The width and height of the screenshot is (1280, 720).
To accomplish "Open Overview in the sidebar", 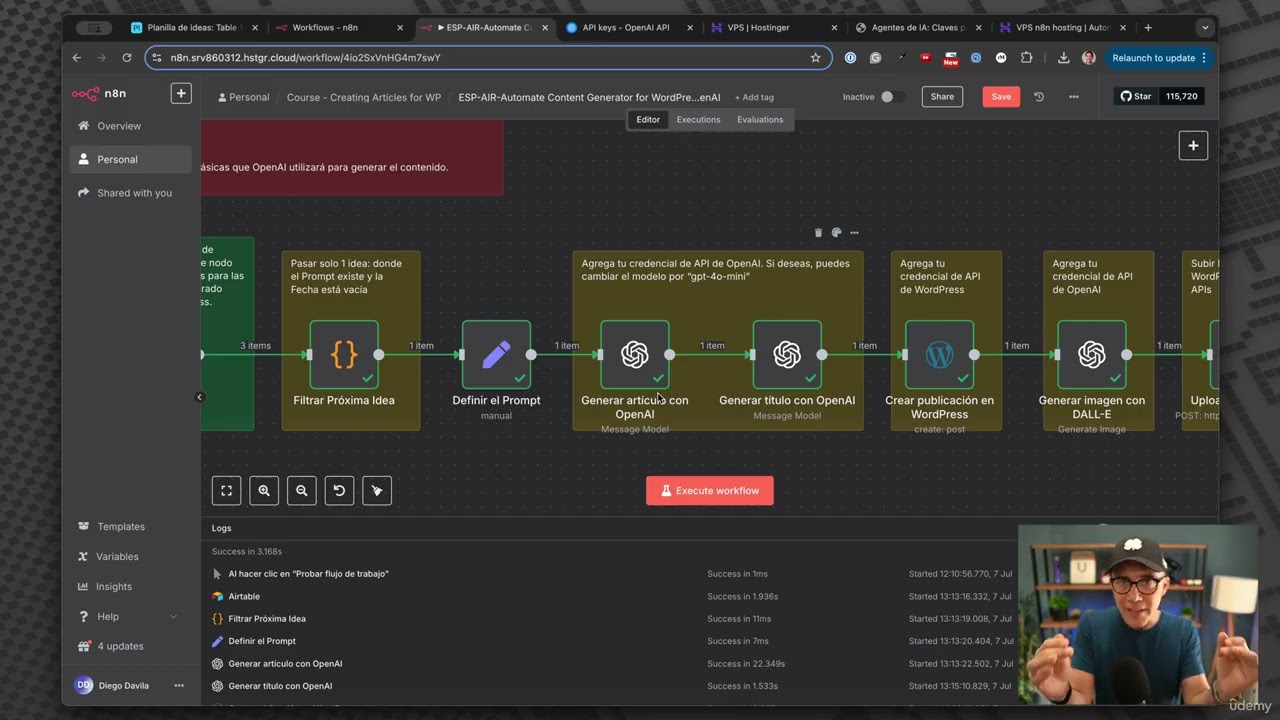I will tap(130, 126).
